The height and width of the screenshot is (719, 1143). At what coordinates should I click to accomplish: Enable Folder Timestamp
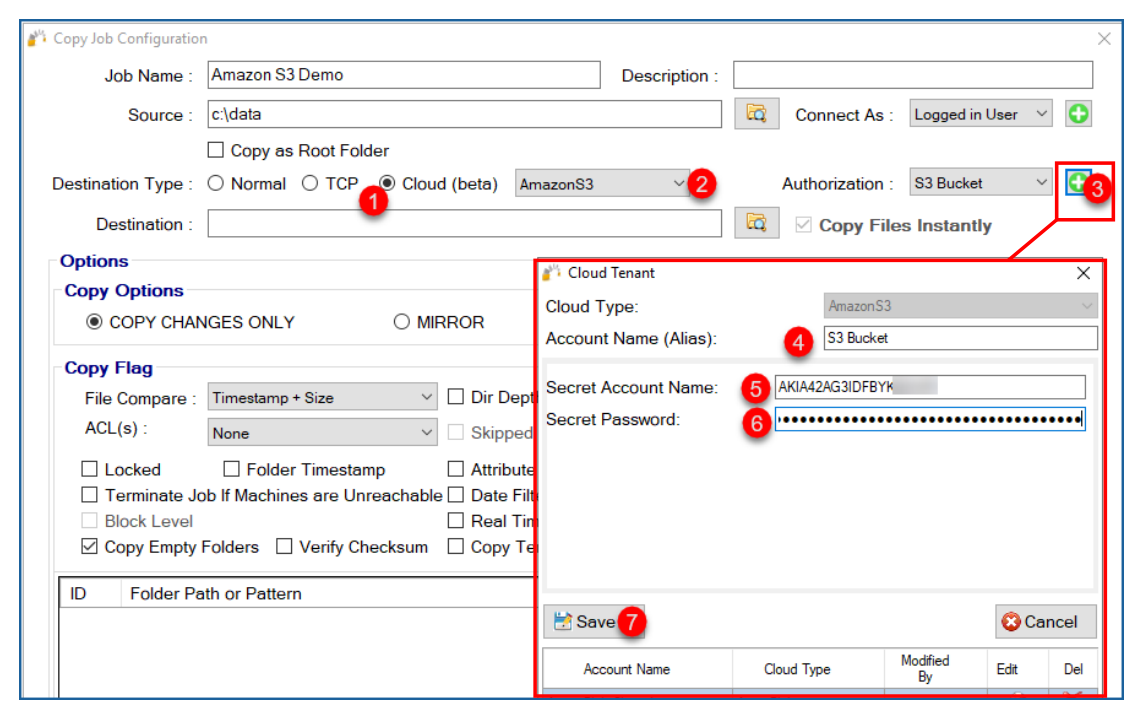click(x=232, y=469)
